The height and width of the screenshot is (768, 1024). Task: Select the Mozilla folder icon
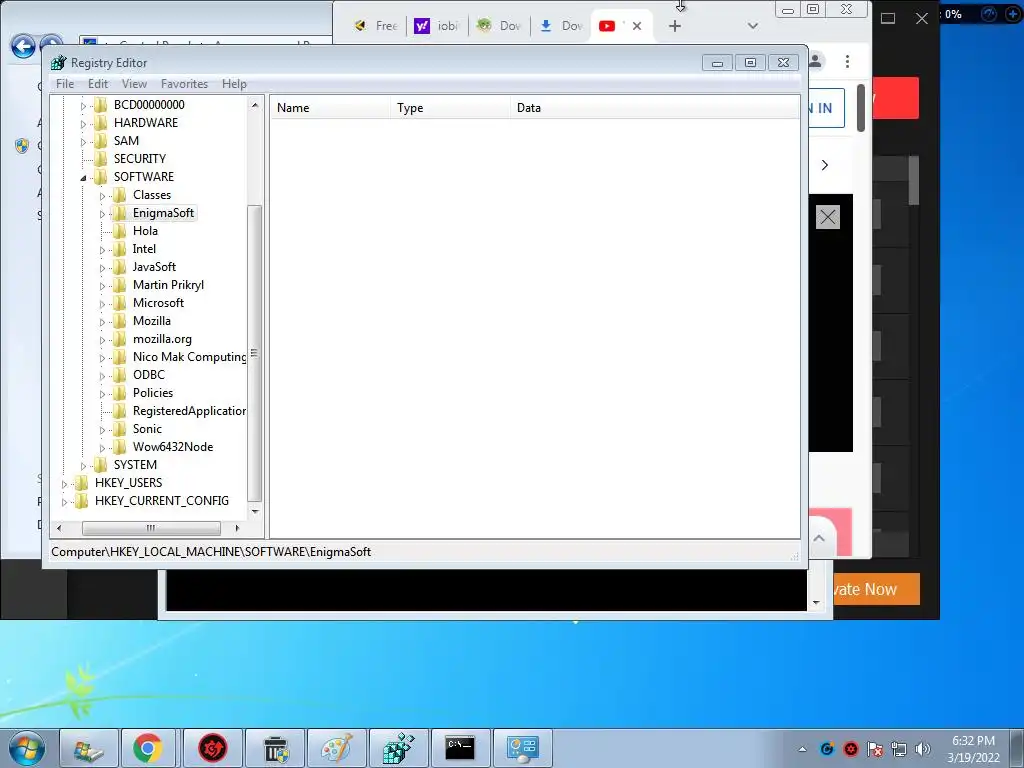pos(120,321)
